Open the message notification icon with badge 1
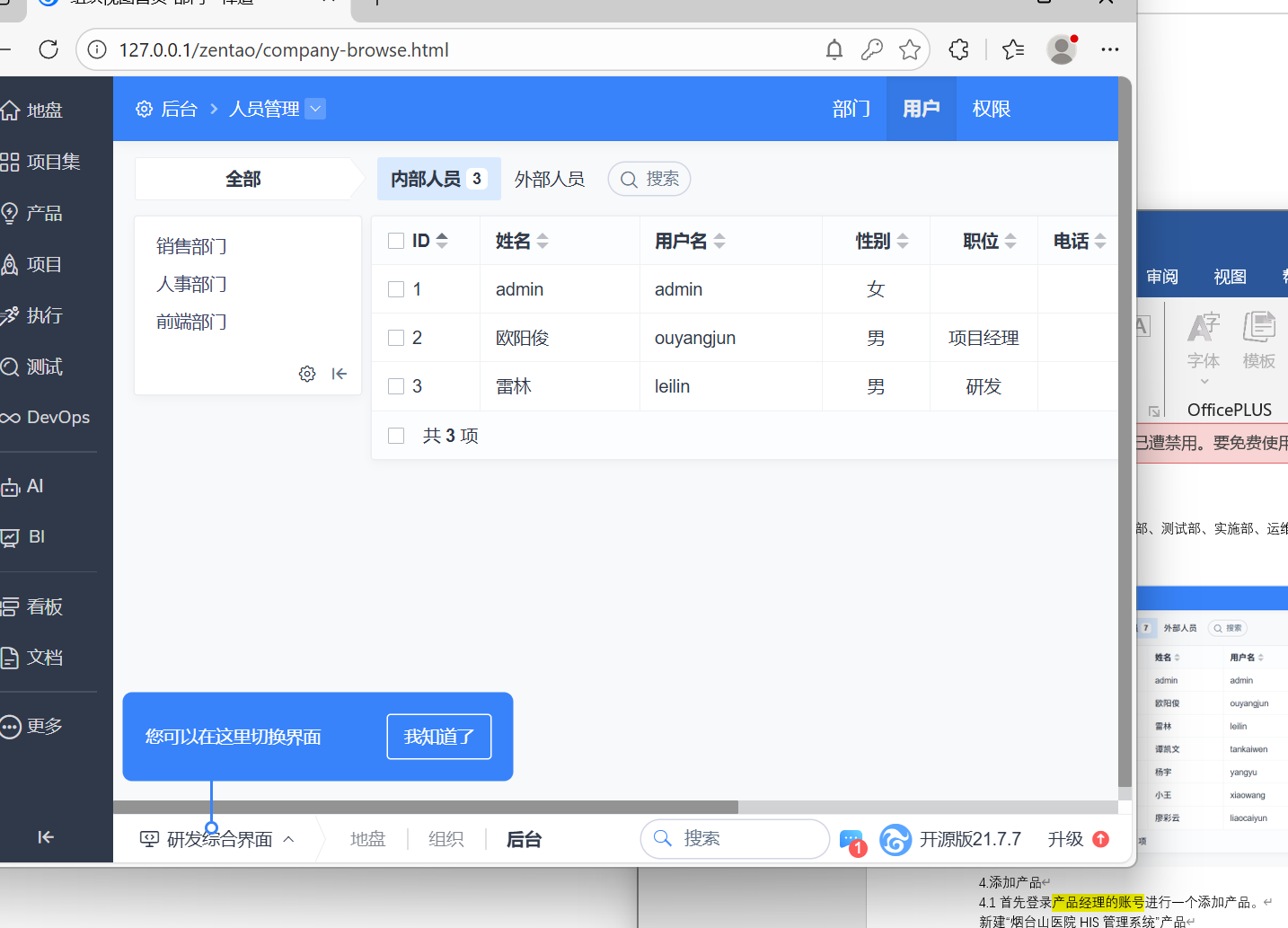Viewport: 1288px width, 928px height. pos(851,838)
